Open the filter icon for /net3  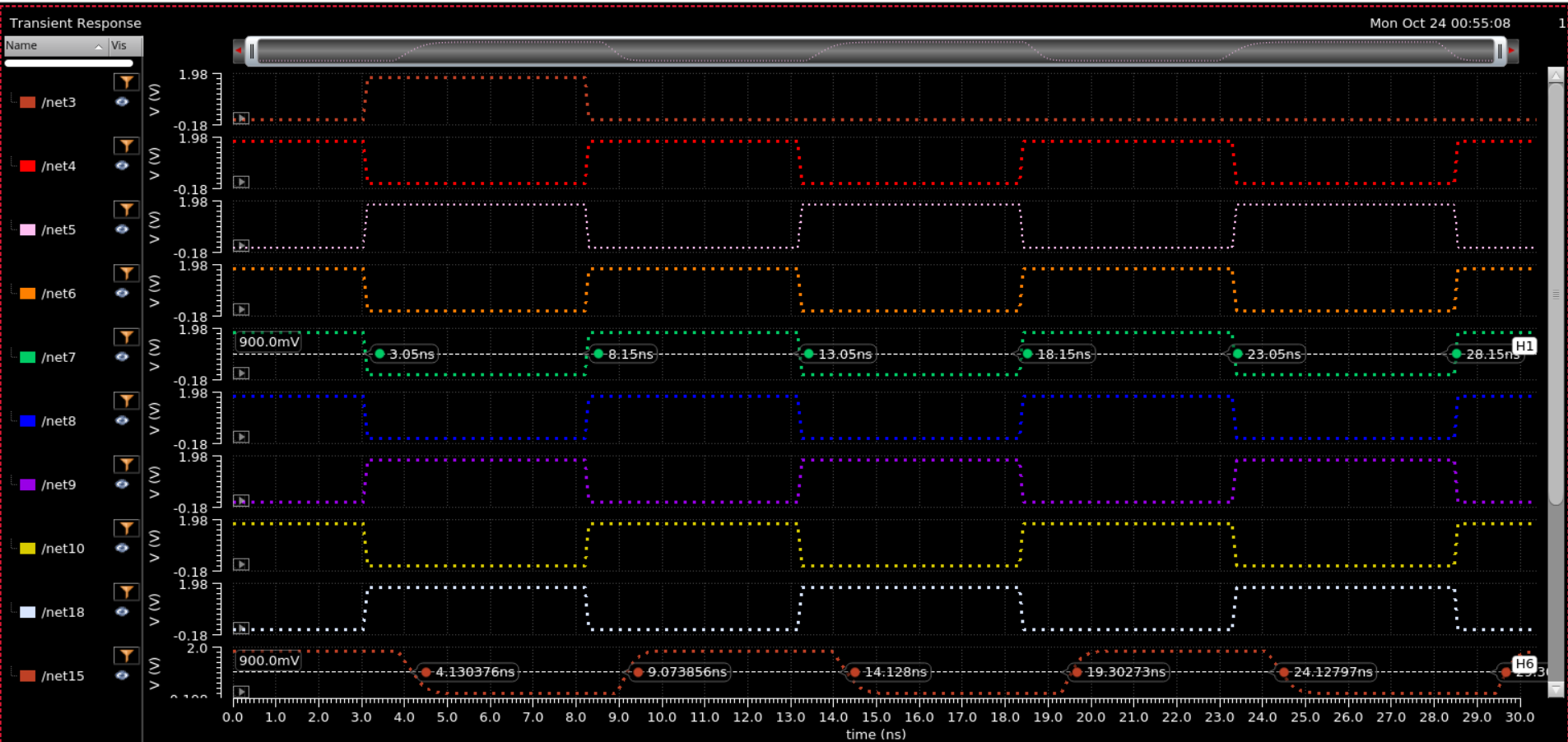point(126,81)
